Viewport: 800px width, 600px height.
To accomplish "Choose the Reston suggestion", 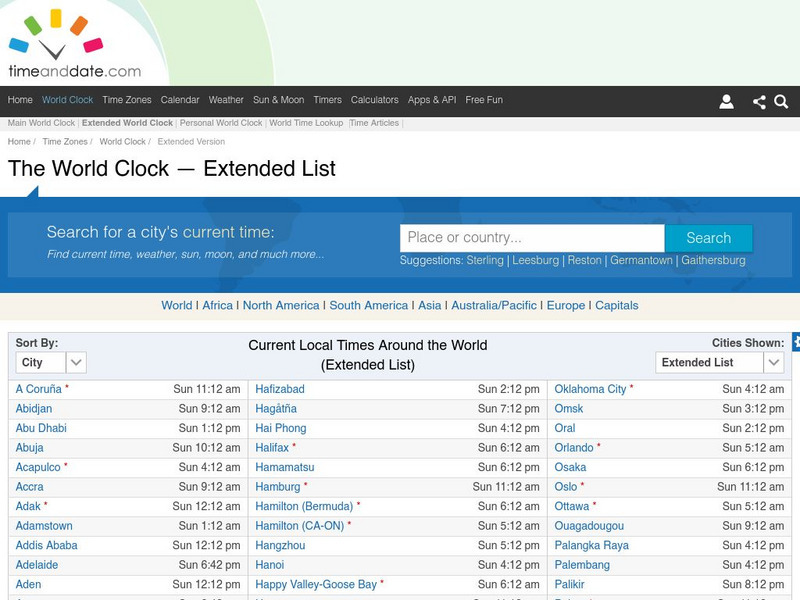I will point(584,260).
